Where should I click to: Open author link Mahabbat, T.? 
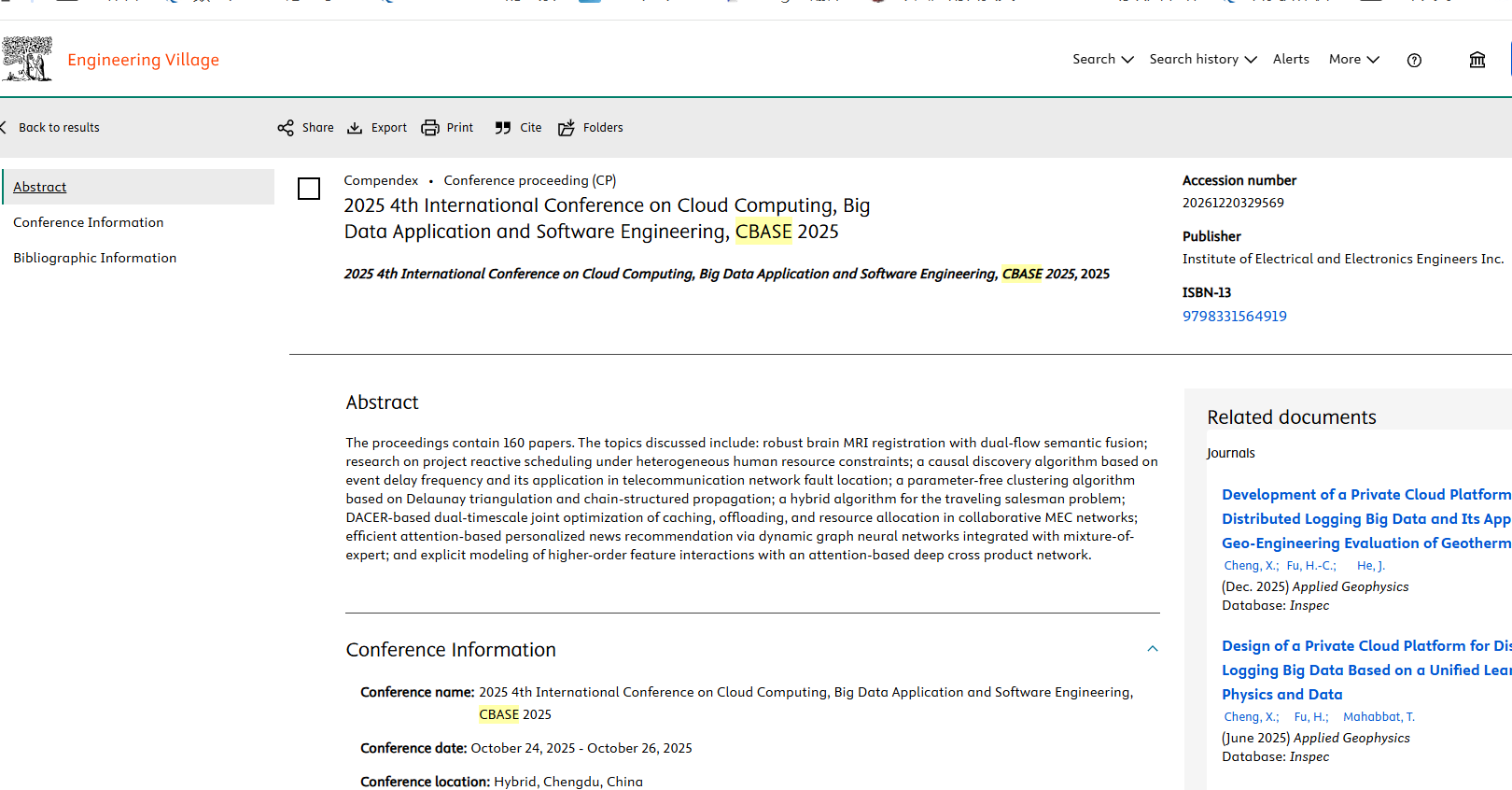pos(1379,716)
